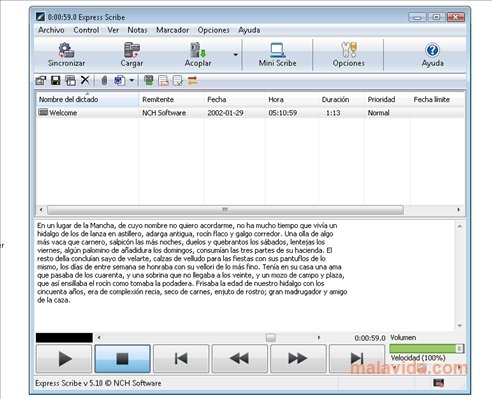Screen dimensions: 492x399
Task: Jump to dictation start button
Action: pyautogui.click(x=181, y=359)
